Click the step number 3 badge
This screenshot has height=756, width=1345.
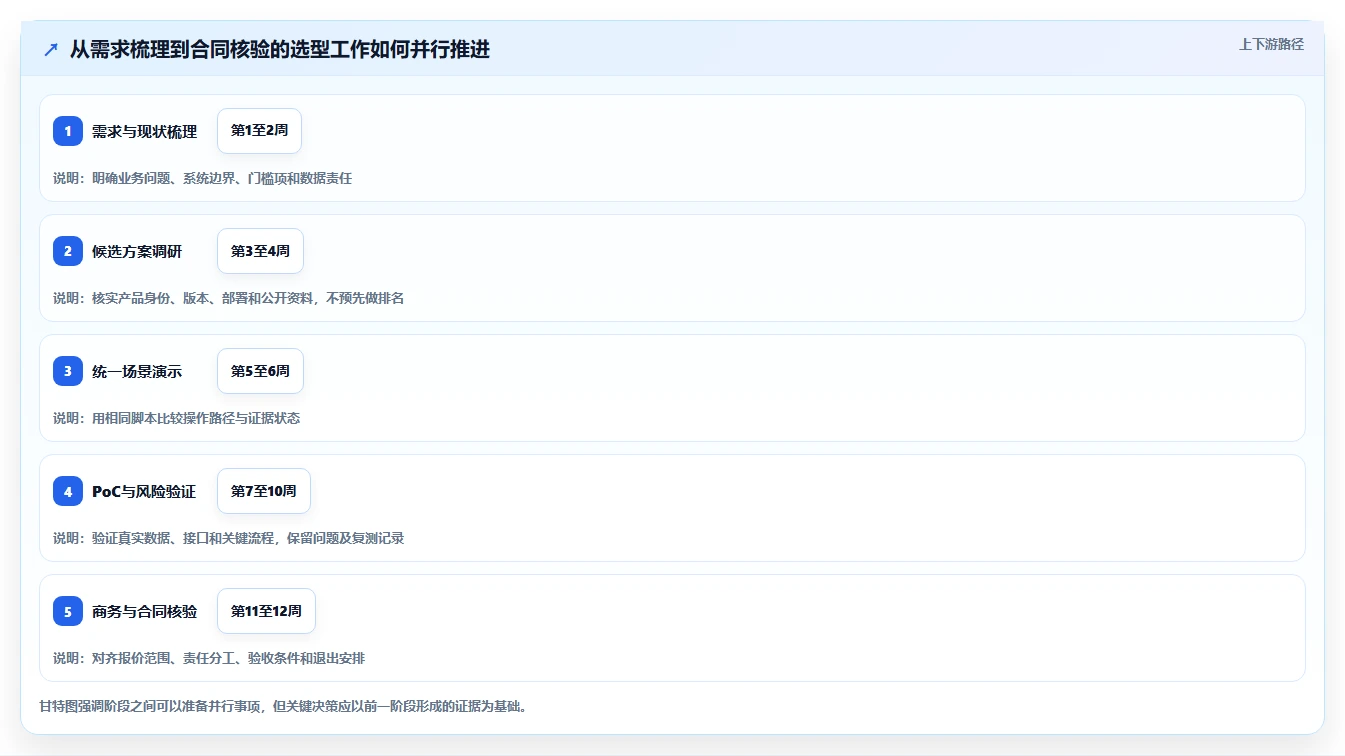click(x=68, y=371)
